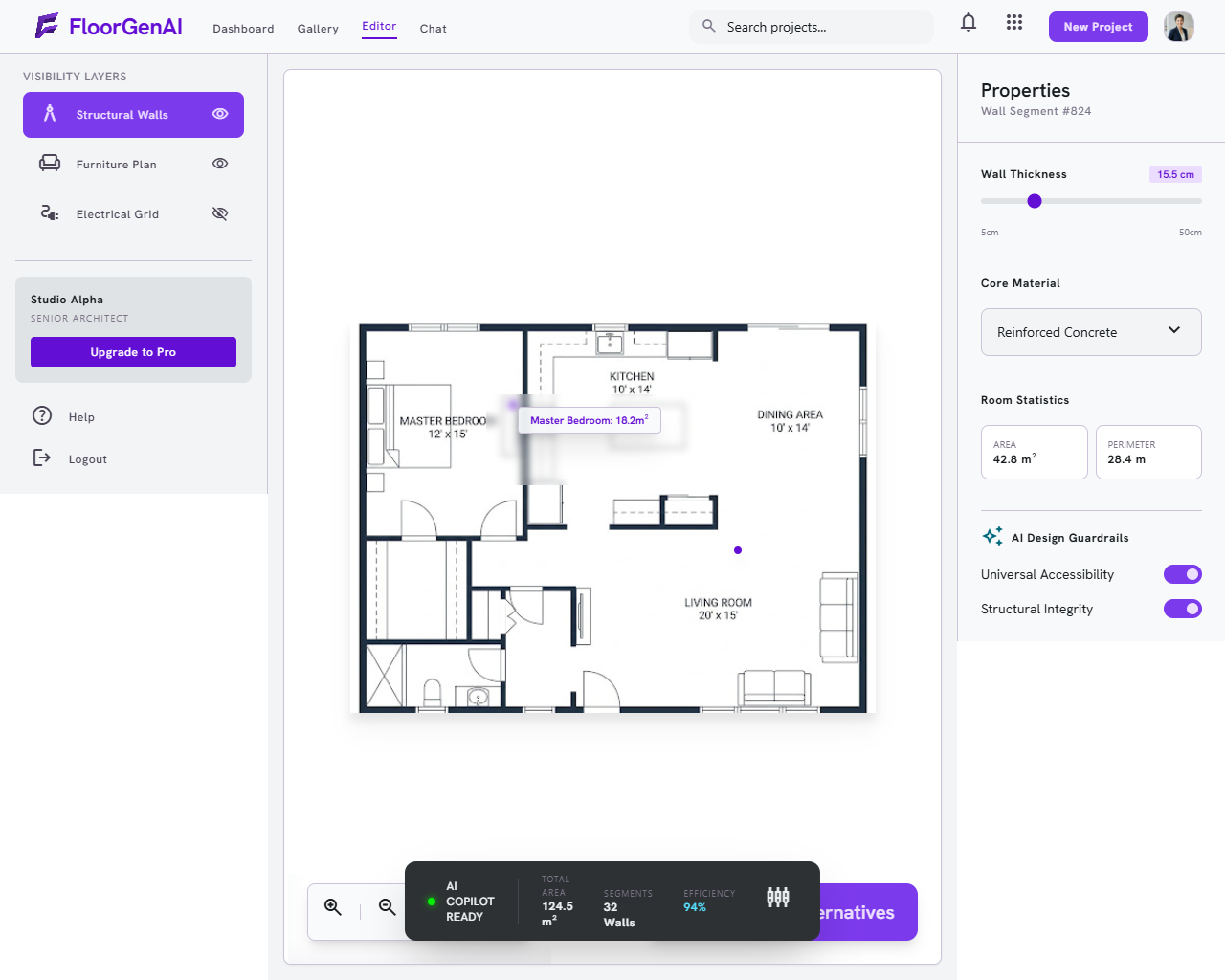
Task: Disable Universal Accessibility guardrail
Action: point(1183,574)
